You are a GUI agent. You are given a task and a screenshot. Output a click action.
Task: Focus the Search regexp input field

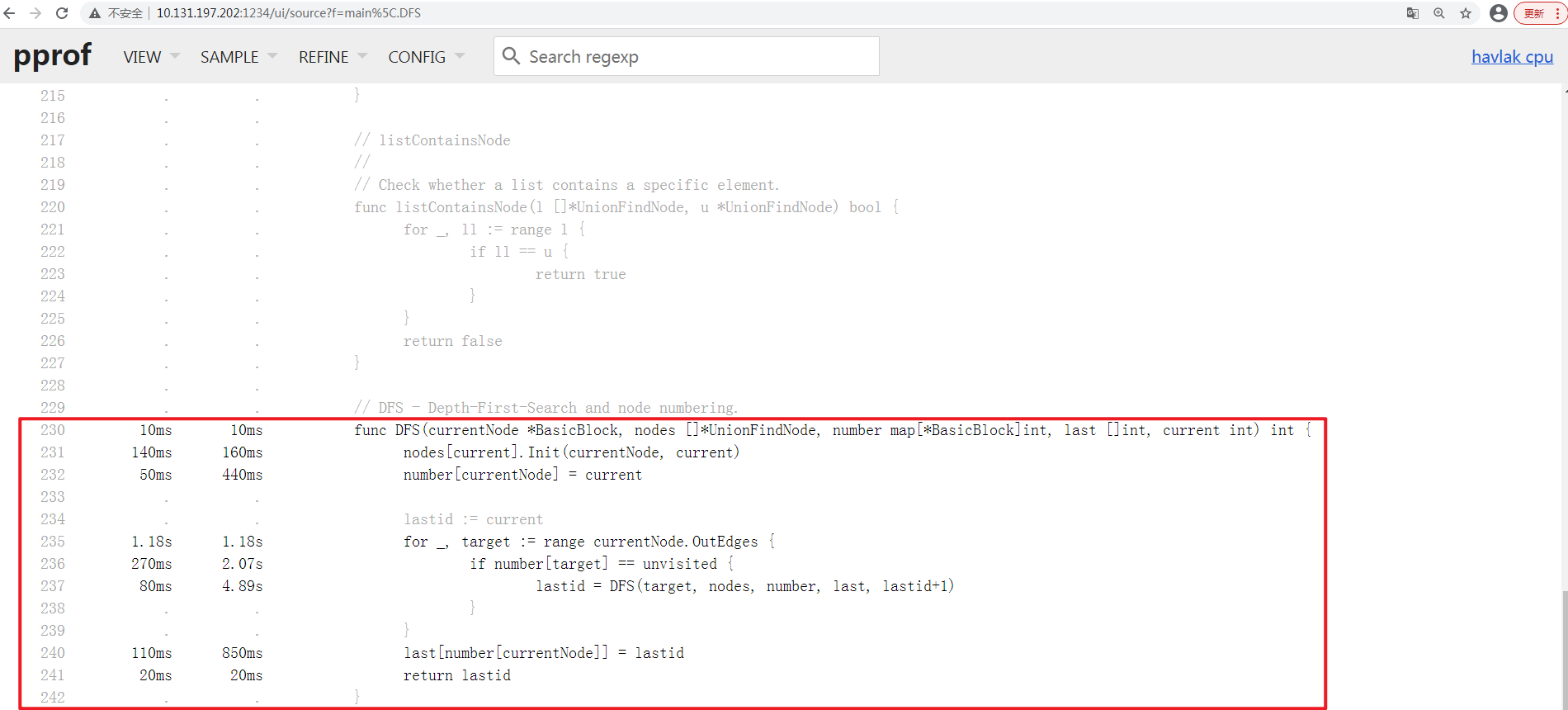tap(687, 56)
